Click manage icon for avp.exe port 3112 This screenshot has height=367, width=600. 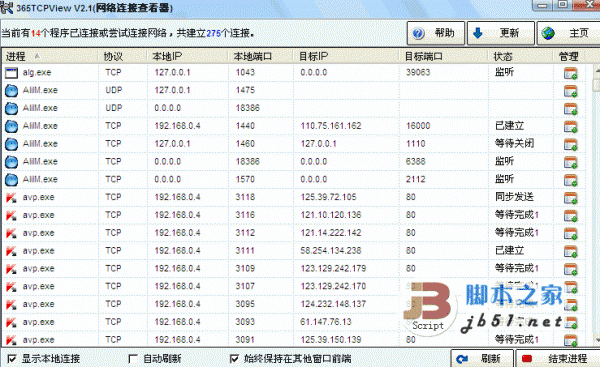click(571, 233)
